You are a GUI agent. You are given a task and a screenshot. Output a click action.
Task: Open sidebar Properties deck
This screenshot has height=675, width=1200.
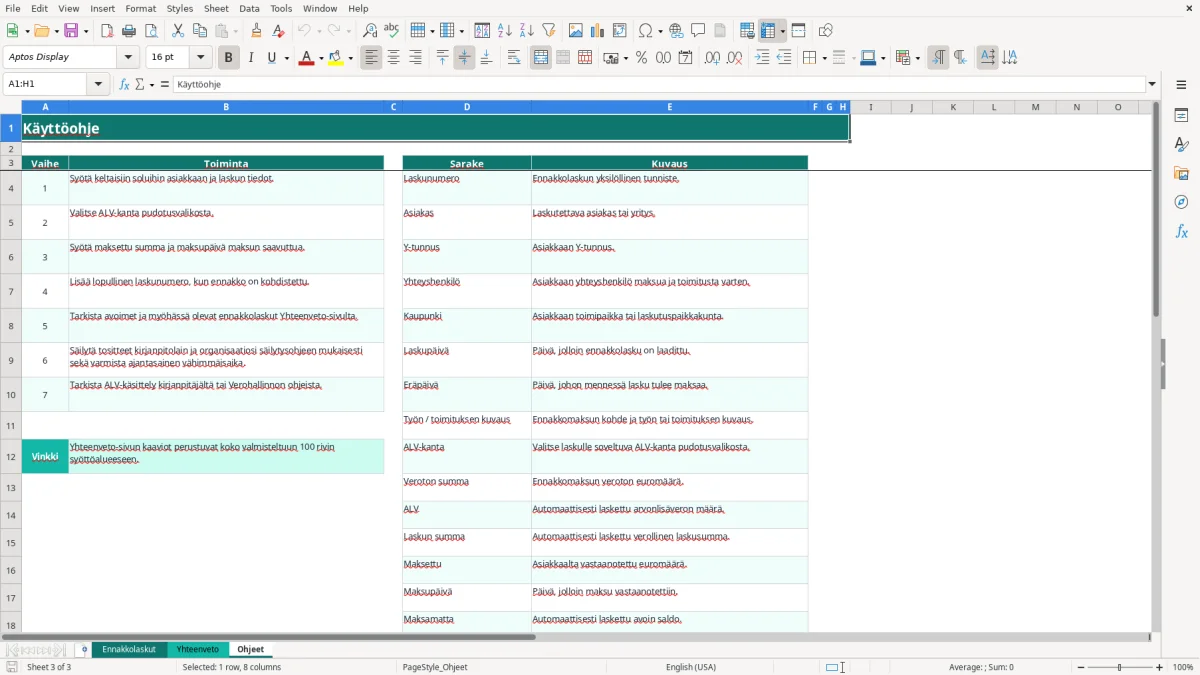tap(1181, 116)
